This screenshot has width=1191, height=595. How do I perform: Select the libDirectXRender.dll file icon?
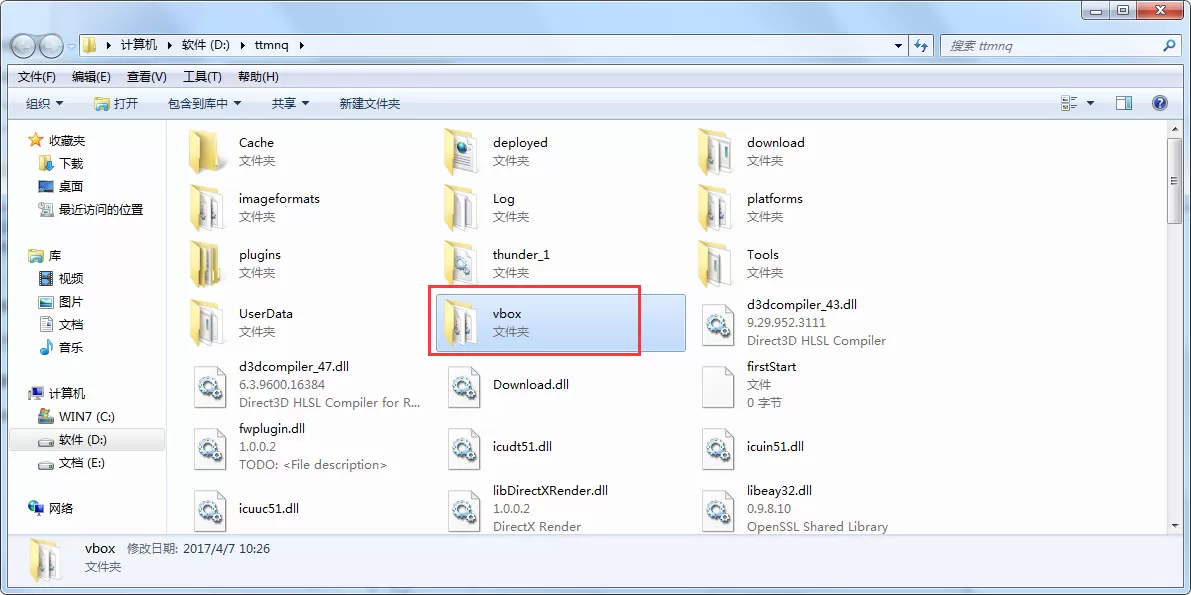[x=462, y=509]
